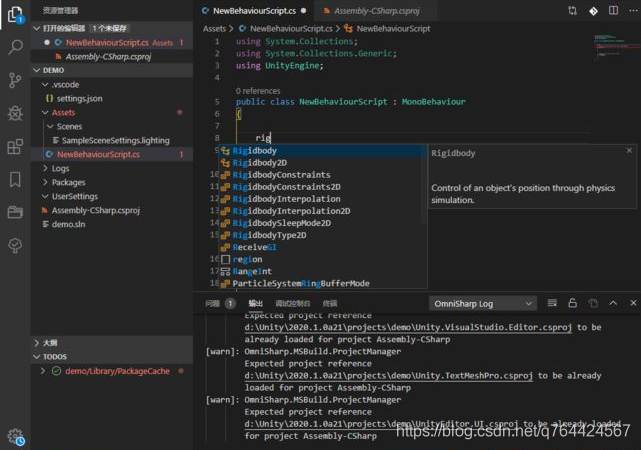Choose Rigidbody2D autocomplete suggestion
Viewport: 641px width, 450px height.
323,163
